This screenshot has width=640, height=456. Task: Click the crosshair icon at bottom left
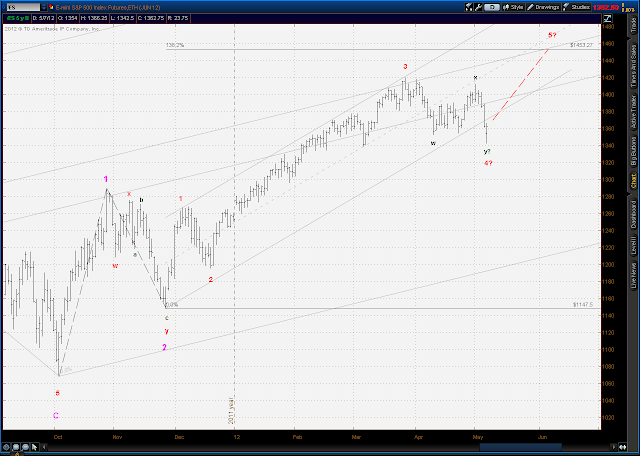click(7, 447)
